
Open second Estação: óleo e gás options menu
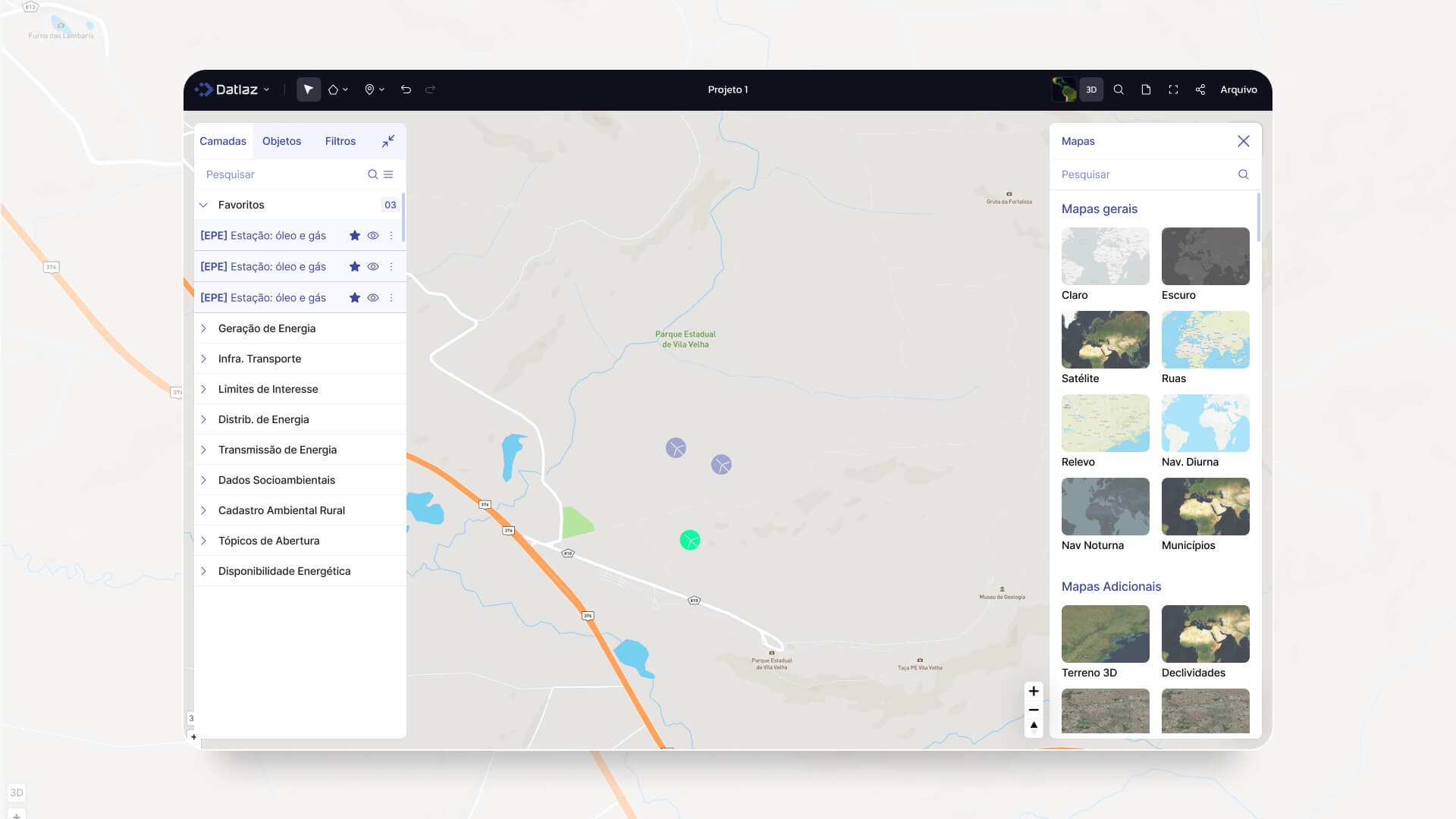click(x=391, y=267)
